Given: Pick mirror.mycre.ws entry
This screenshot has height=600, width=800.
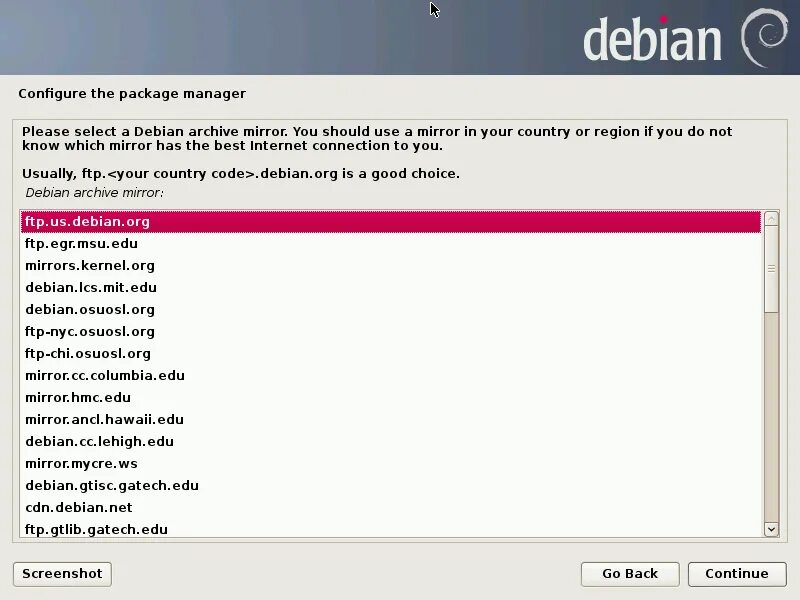Looking at the screenshot, I should pyautogui.click(x=391, y=463).
